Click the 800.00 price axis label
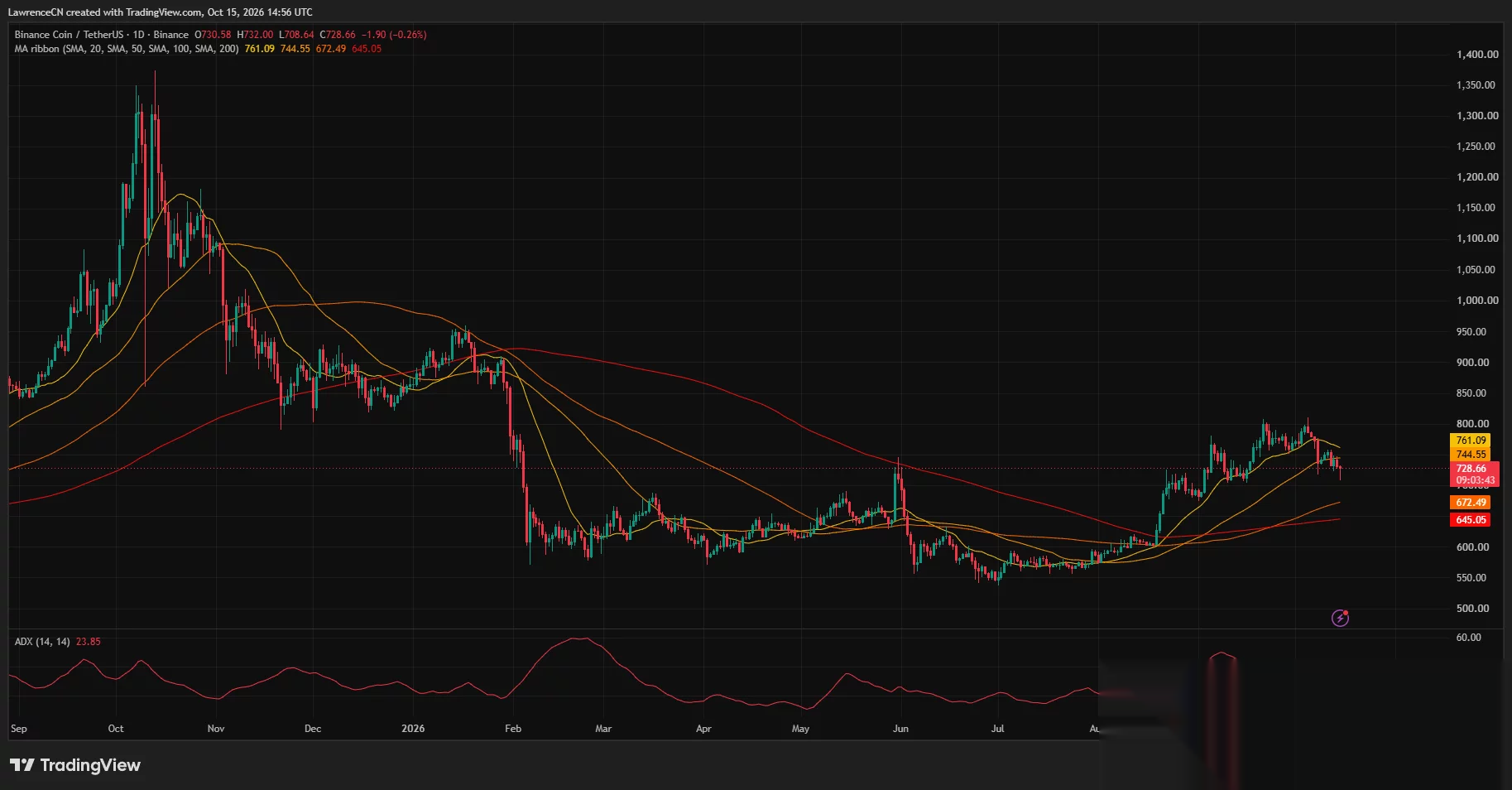Image resolution: width=1512 pixels, height=790 pixels. [x=1472, y=424]
